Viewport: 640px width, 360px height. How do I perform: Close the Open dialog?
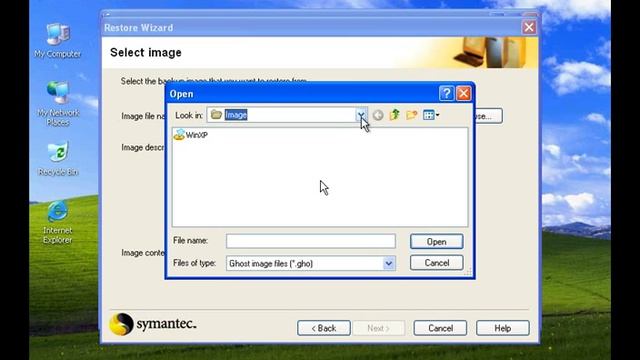(464, 93)
